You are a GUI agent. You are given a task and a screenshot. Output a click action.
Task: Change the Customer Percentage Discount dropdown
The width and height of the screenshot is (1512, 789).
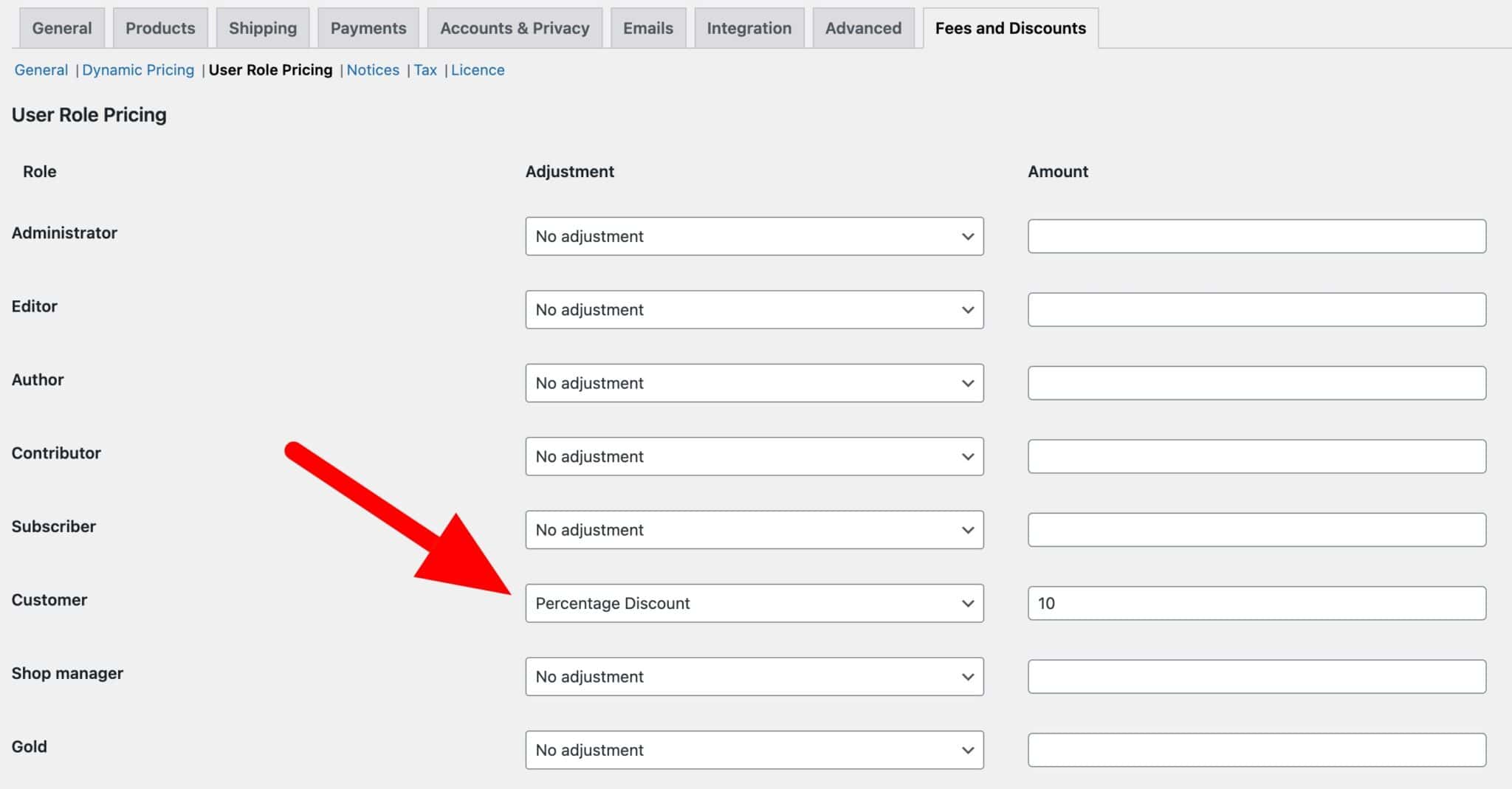[754, 603]
